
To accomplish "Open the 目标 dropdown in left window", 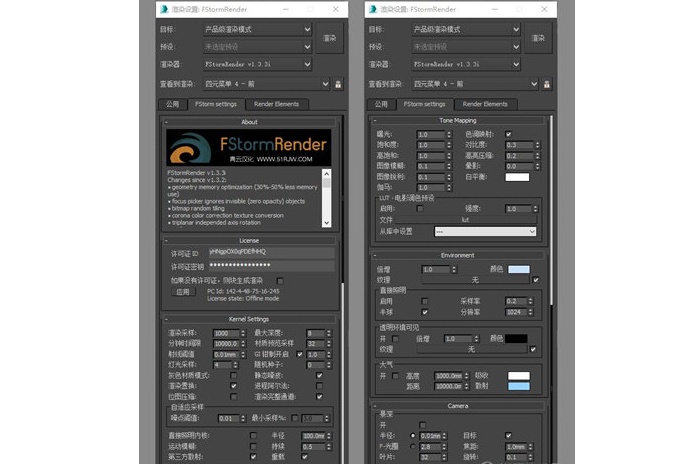I will (259, 30).
